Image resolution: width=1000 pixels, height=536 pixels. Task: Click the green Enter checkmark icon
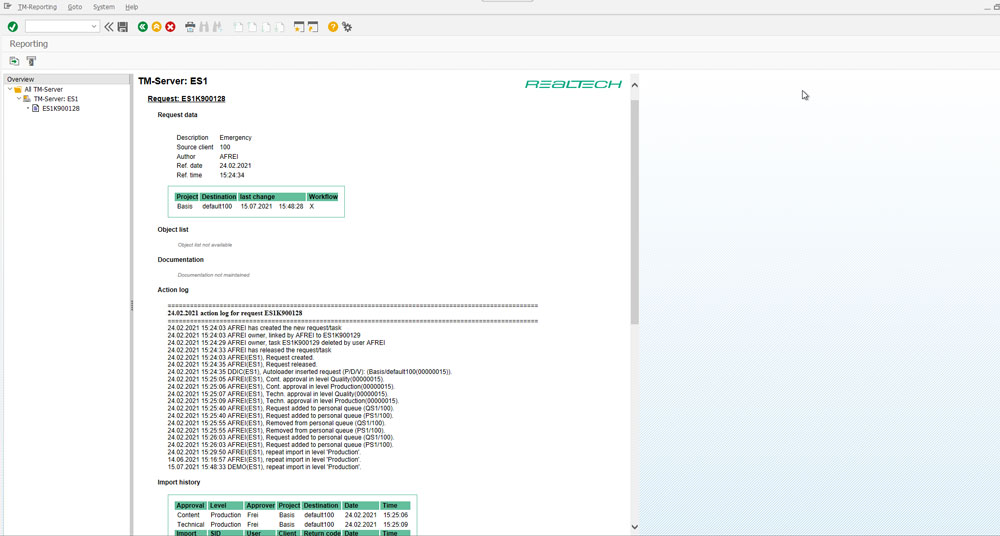click(x=13, y=27)
